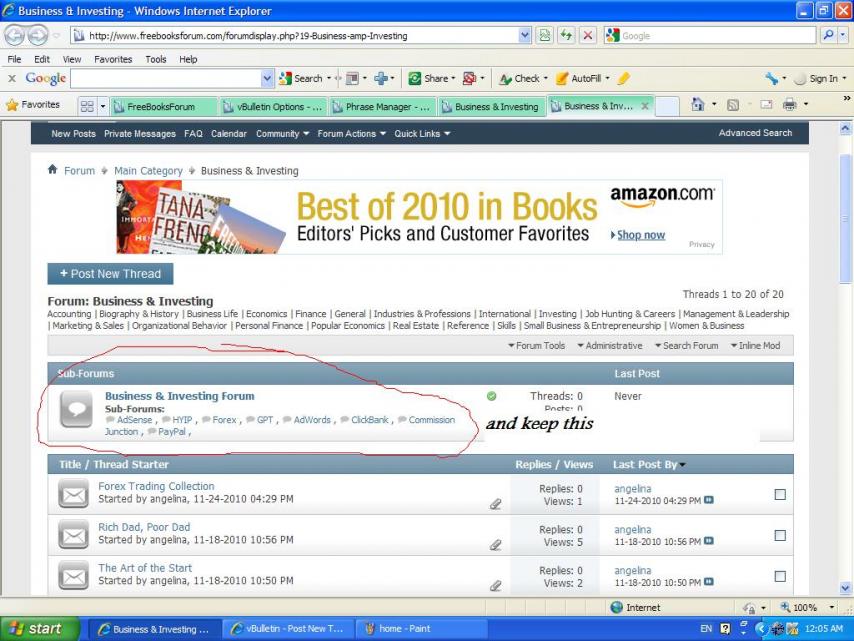Click the Advanced Search link
This screenshot has width=854, height=641.
click(x=755, y=133)
